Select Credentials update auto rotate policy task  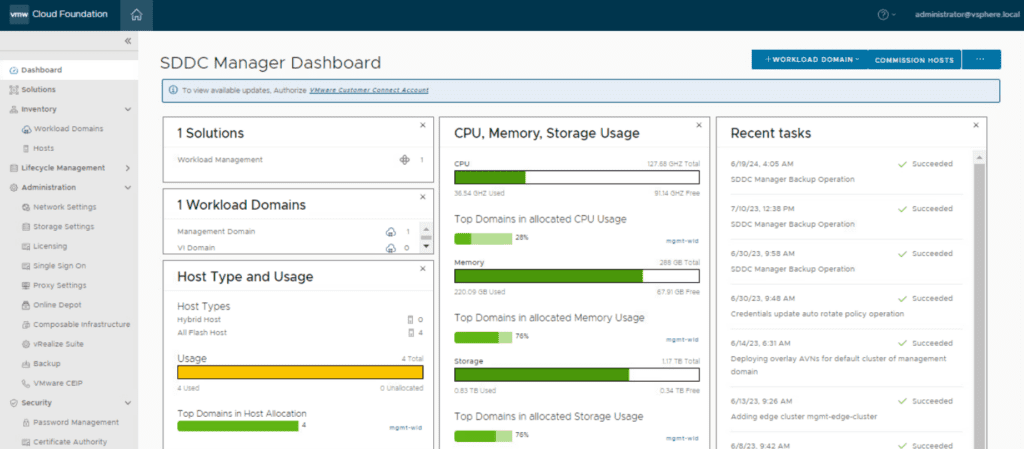point(847,306)
